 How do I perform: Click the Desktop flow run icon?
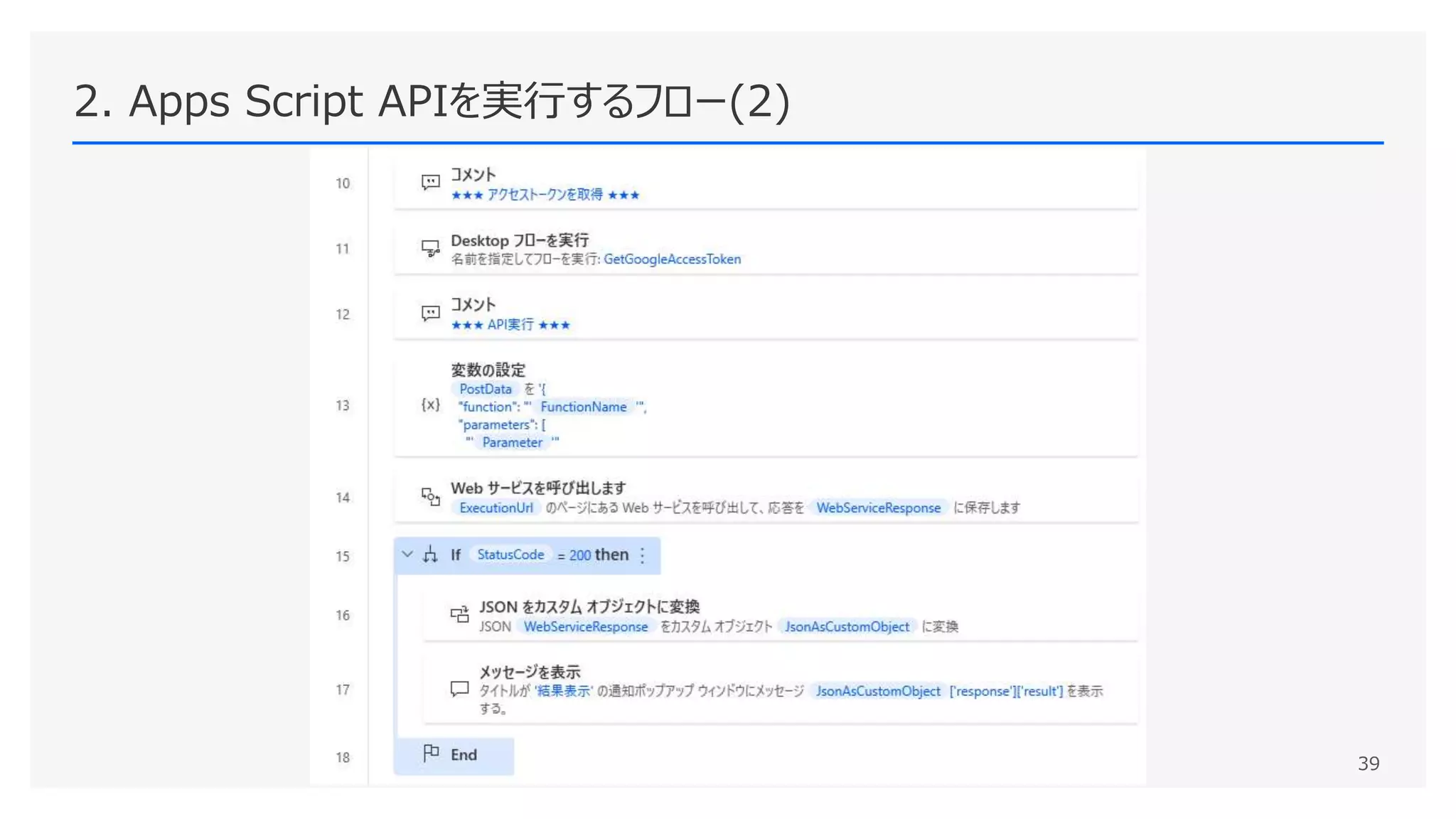(430, 248)
